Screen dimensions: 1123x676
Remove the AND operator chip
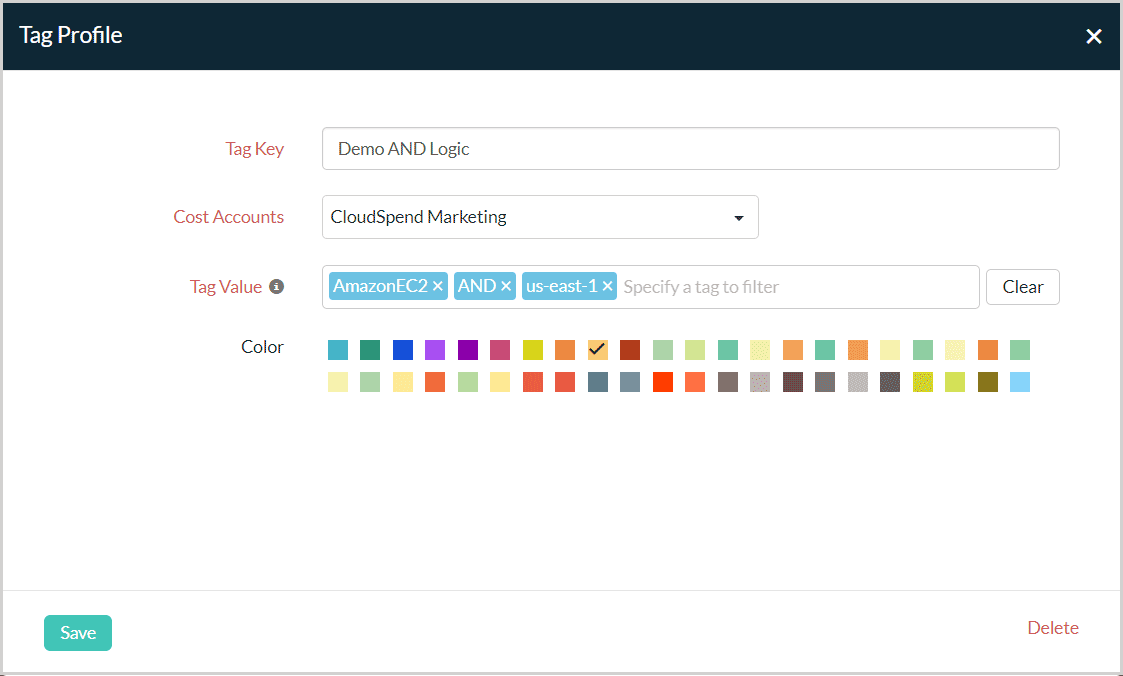(506, 287)
